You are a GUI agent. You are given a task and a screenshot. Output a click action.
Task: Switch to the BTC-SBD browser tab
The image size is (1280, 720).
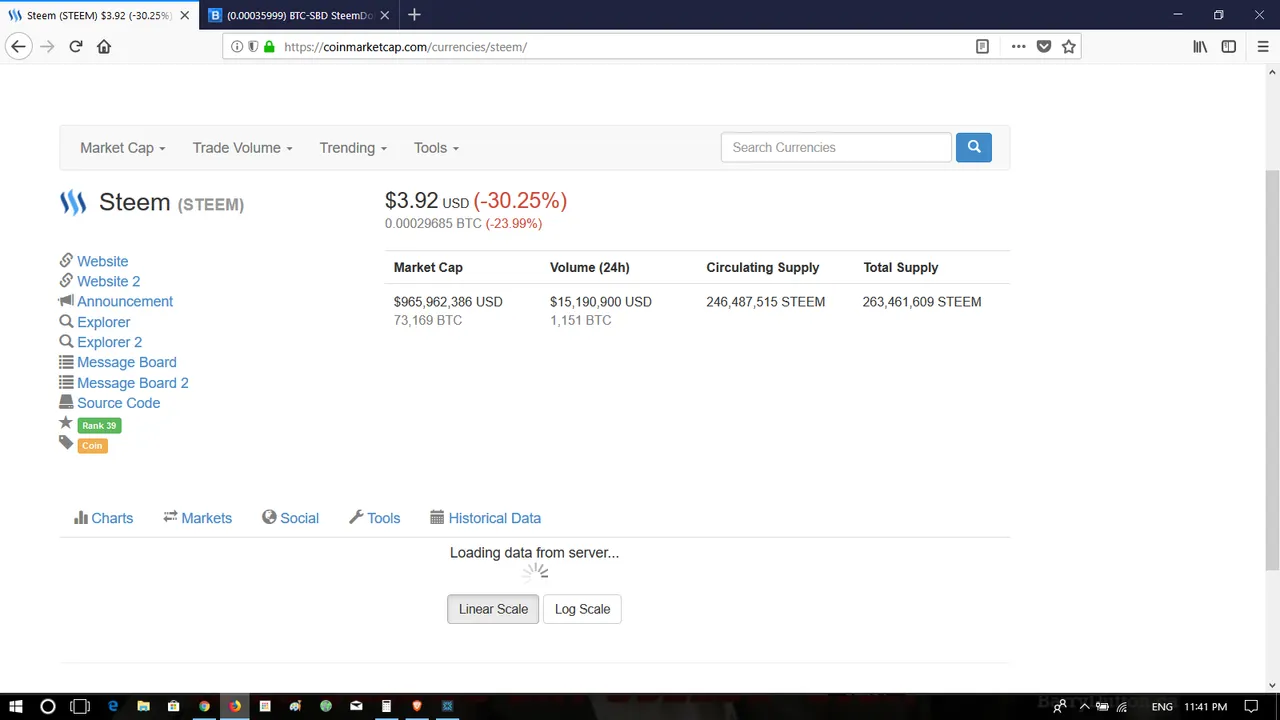tap(299, 15)
